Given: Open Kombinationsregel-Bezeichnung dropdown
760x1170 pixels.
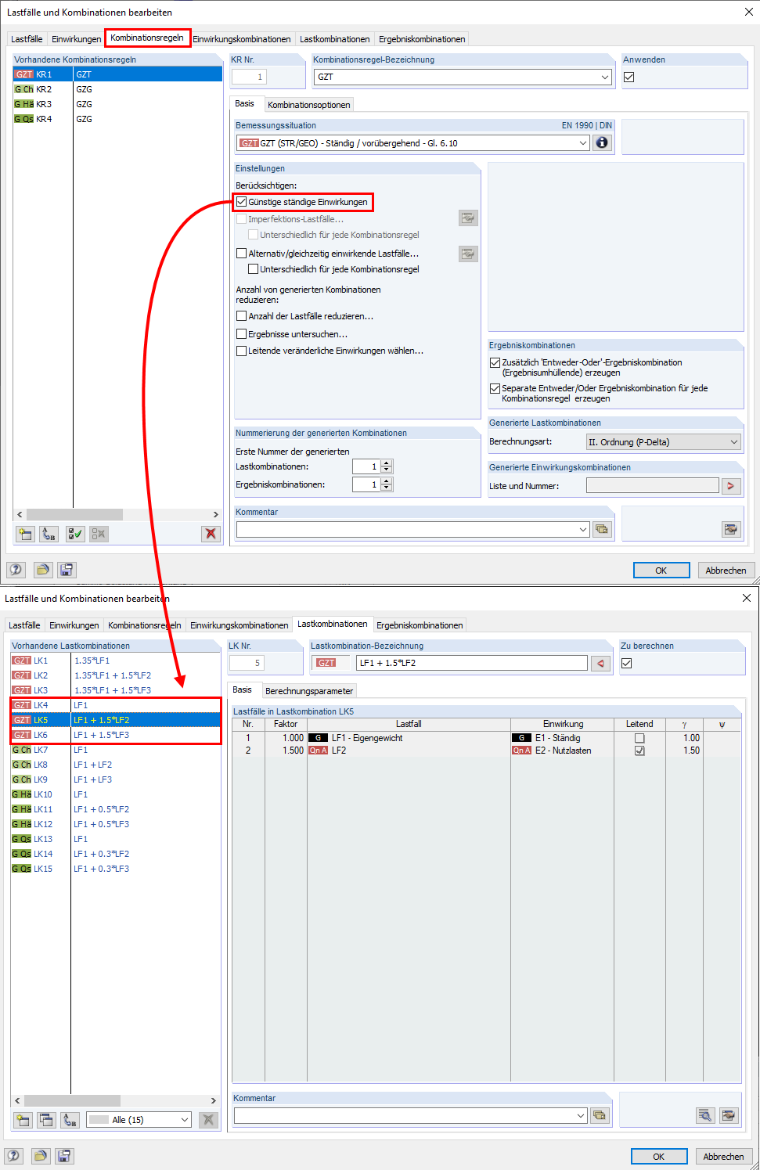Looking at the screenshot, I should tap(604, 77).
